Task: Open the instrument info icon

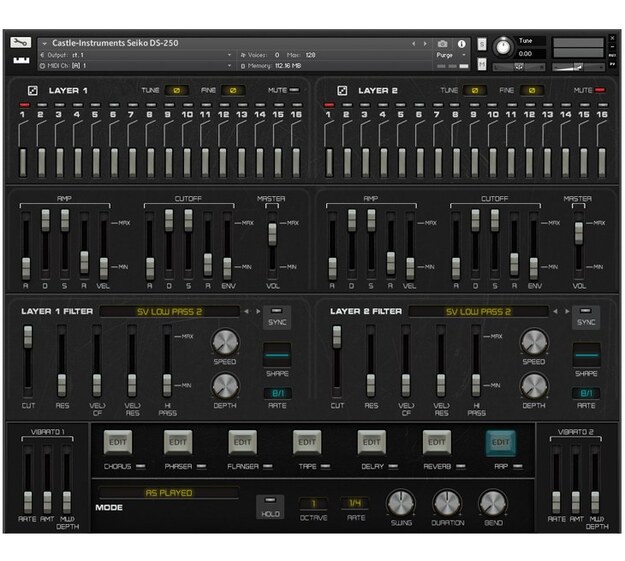Action: click(462, 43)
